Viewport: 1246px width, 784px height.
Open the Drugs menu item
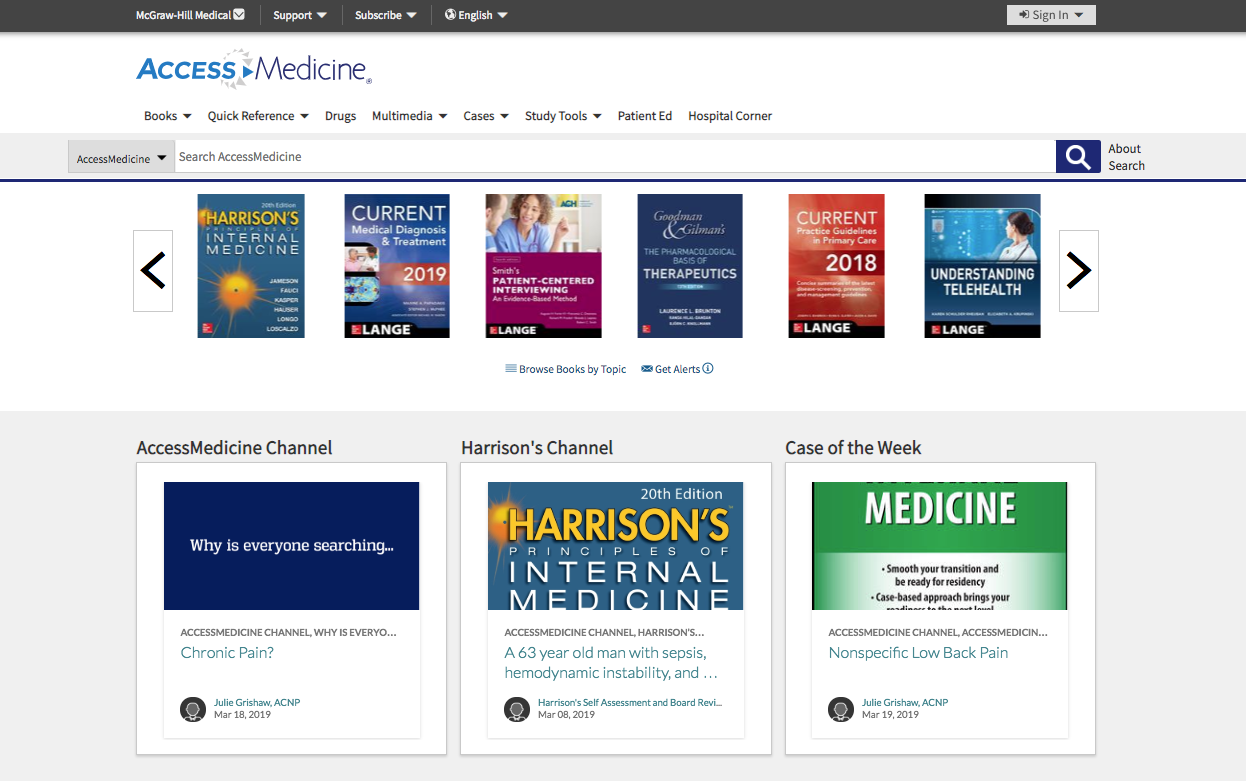click(341, 116)
